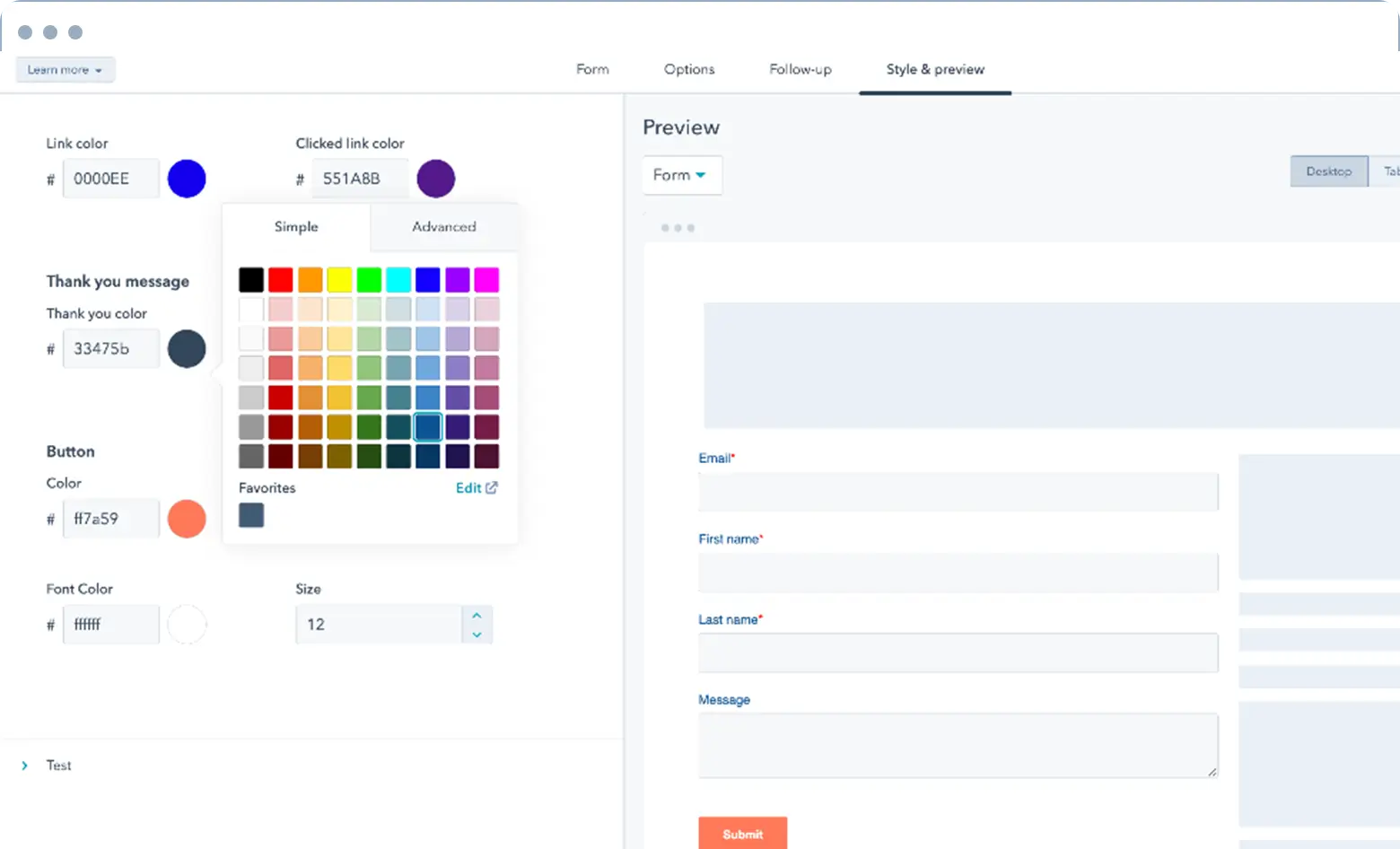The height and width of the screenshot is (849, 1400).
Task: Open the Learn more dropdown
Action: (65, 69)
